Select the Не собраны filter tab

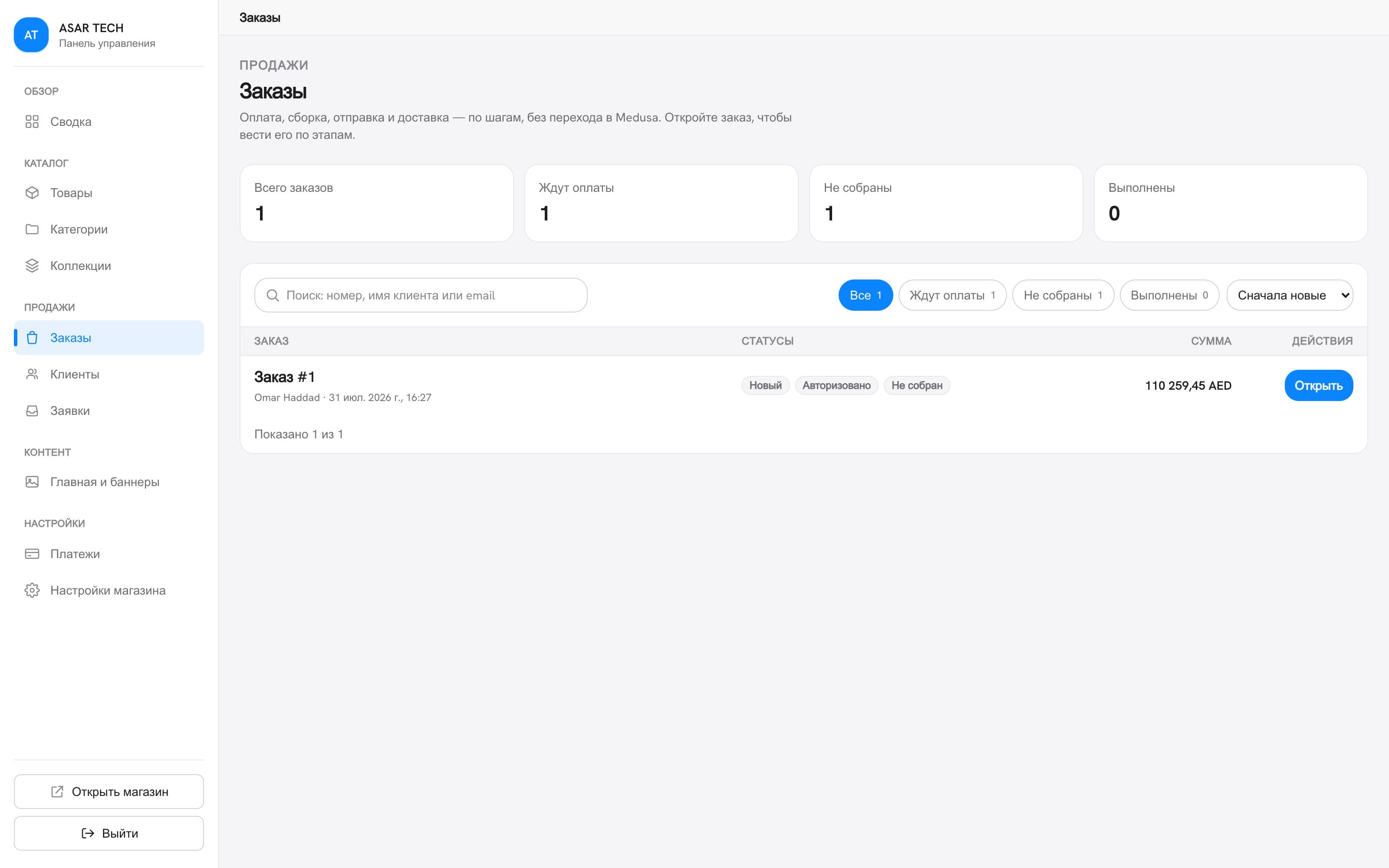pyautogui.click(x=1063, y=295)
